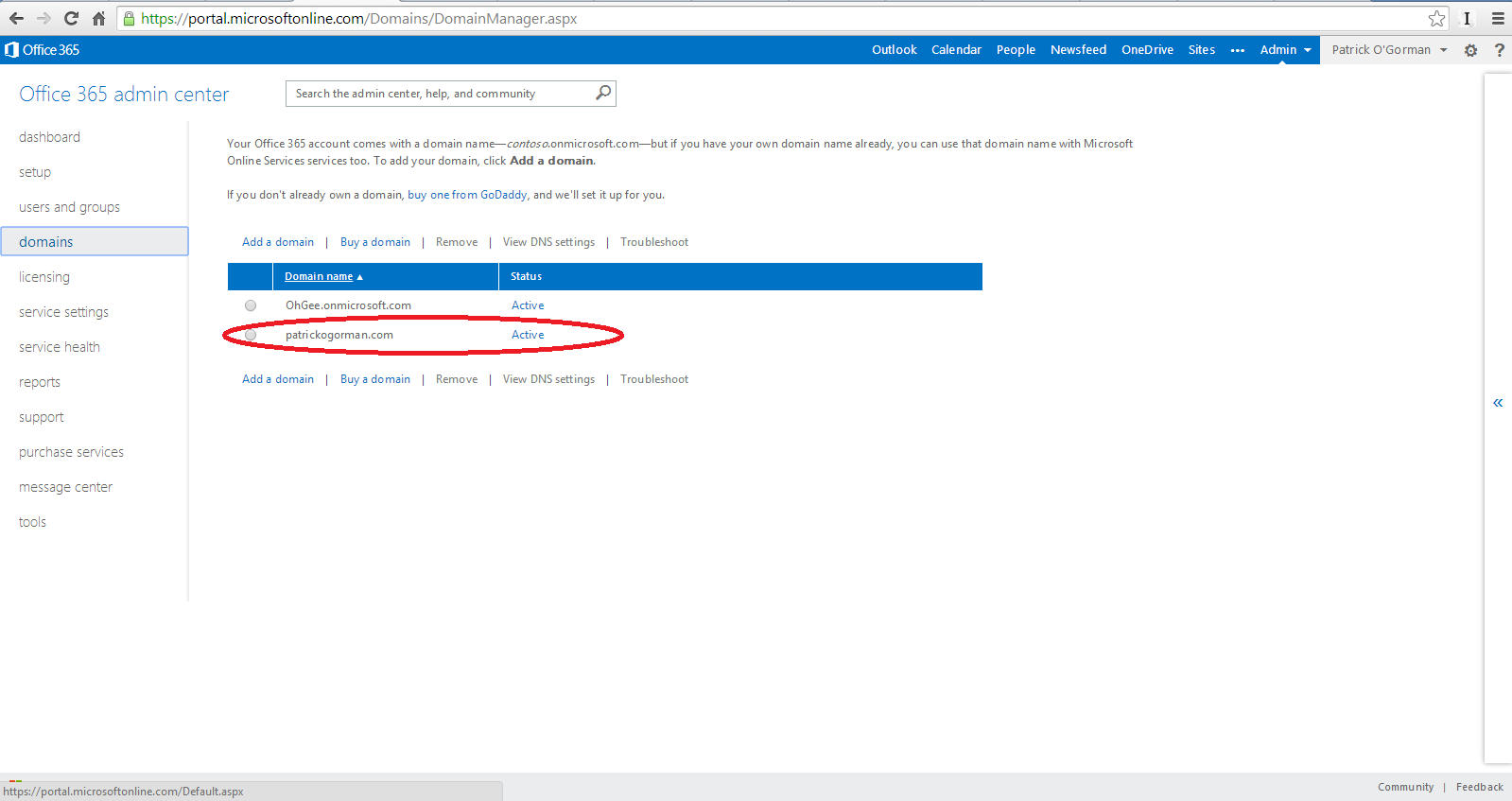The image size is (1512, 801).
Task: Open the Feedback footer link
Action: pos(1479,787)
